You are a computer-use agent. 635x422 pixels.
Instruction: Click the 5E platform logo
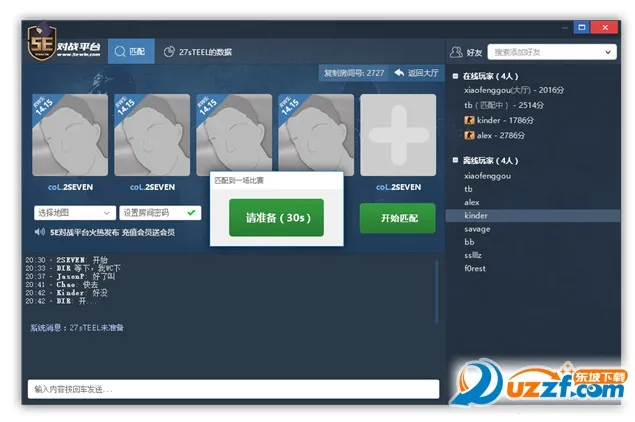point(64,50)
